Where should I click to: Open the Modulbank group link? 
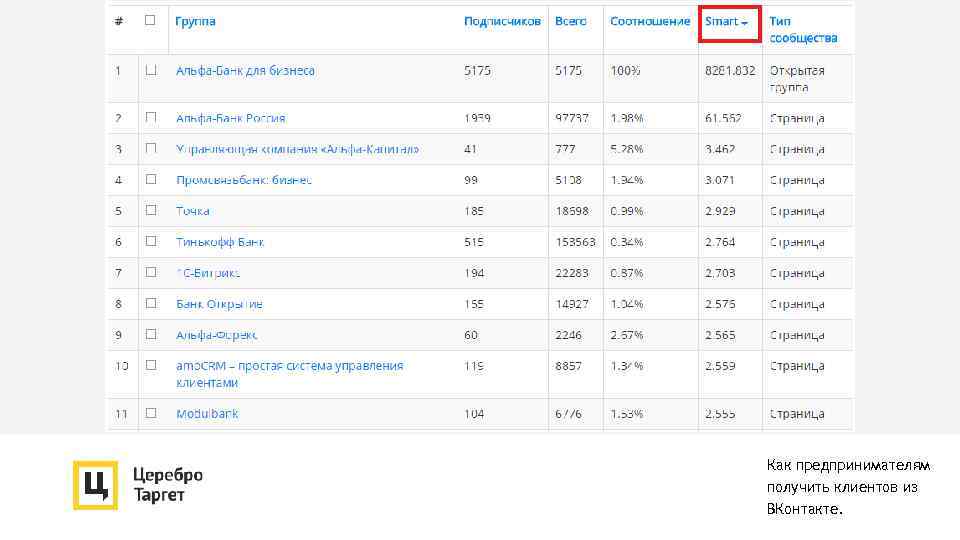point(207,414)
